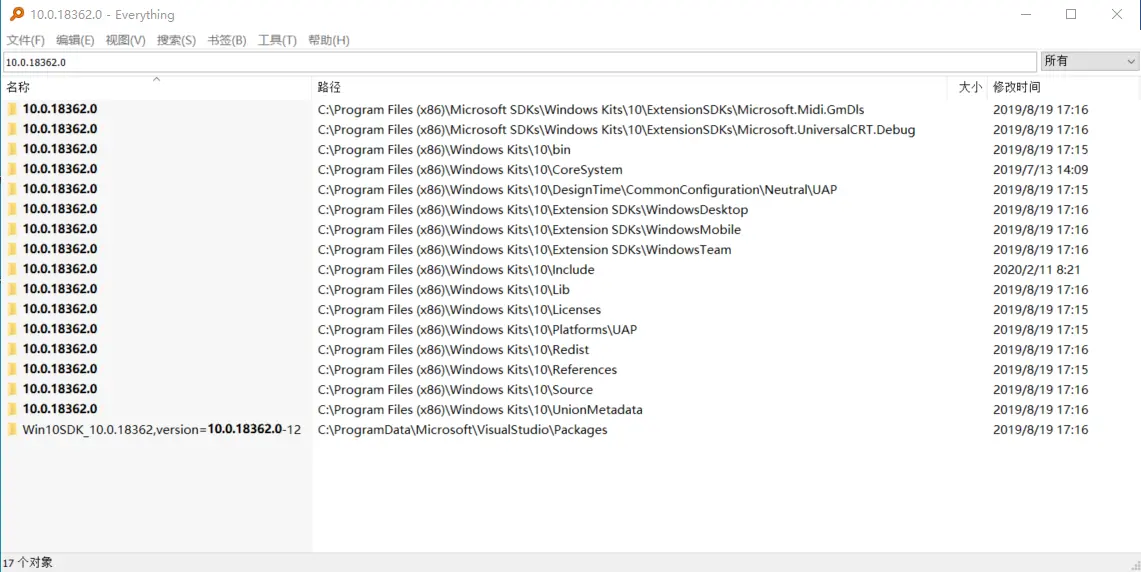The image size is (1141, 572).
Task: Open the 工具(T) menu
Action: coord(277,40)
